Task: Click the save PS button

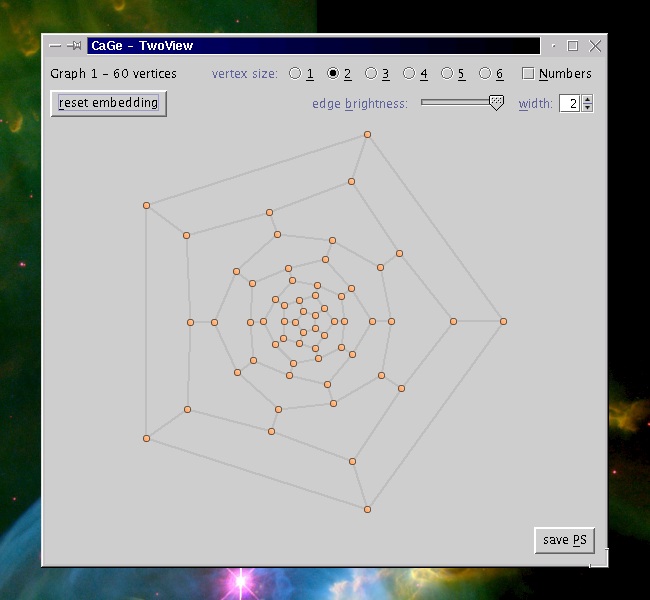Action: point(565,540)
